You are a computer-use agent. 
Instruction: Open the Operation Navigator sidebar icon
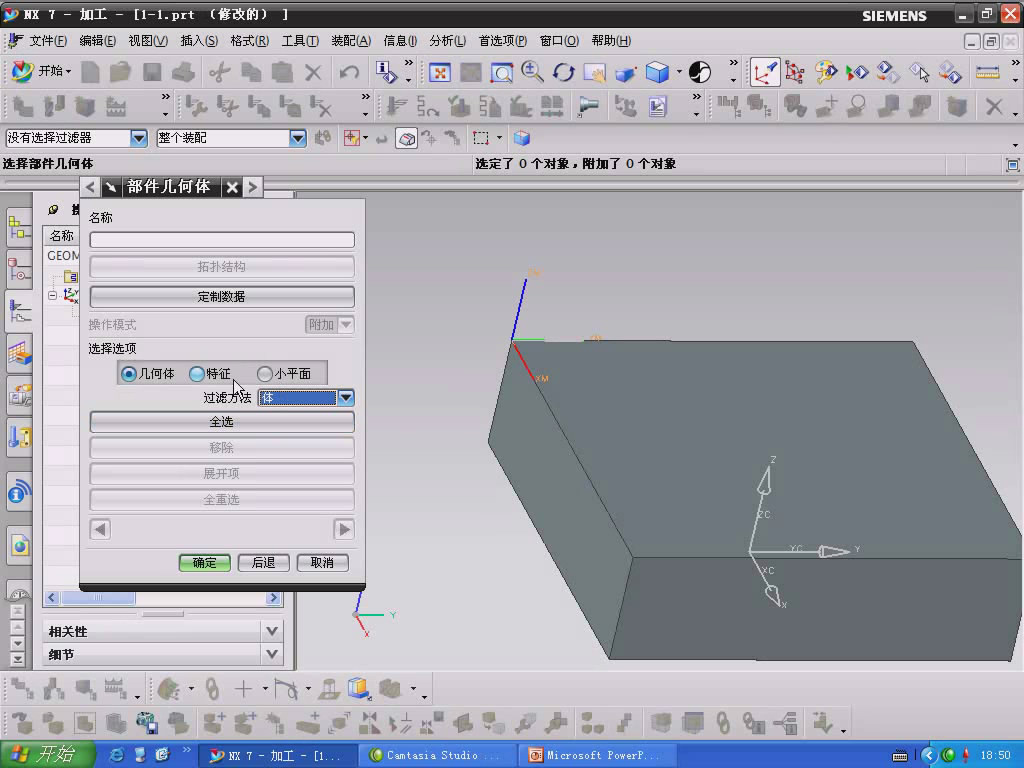pos(20,313)
